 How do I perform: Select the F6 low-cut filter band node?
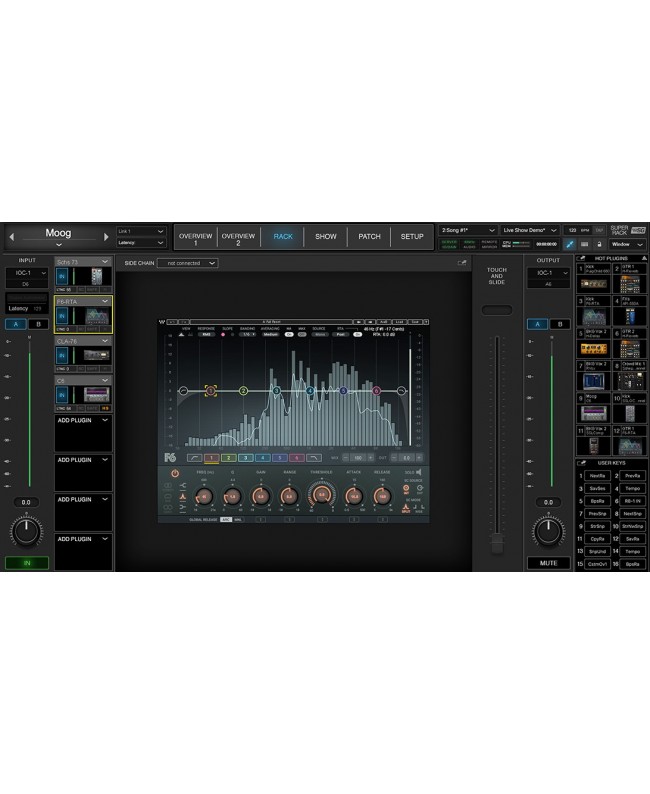point(183,390)
